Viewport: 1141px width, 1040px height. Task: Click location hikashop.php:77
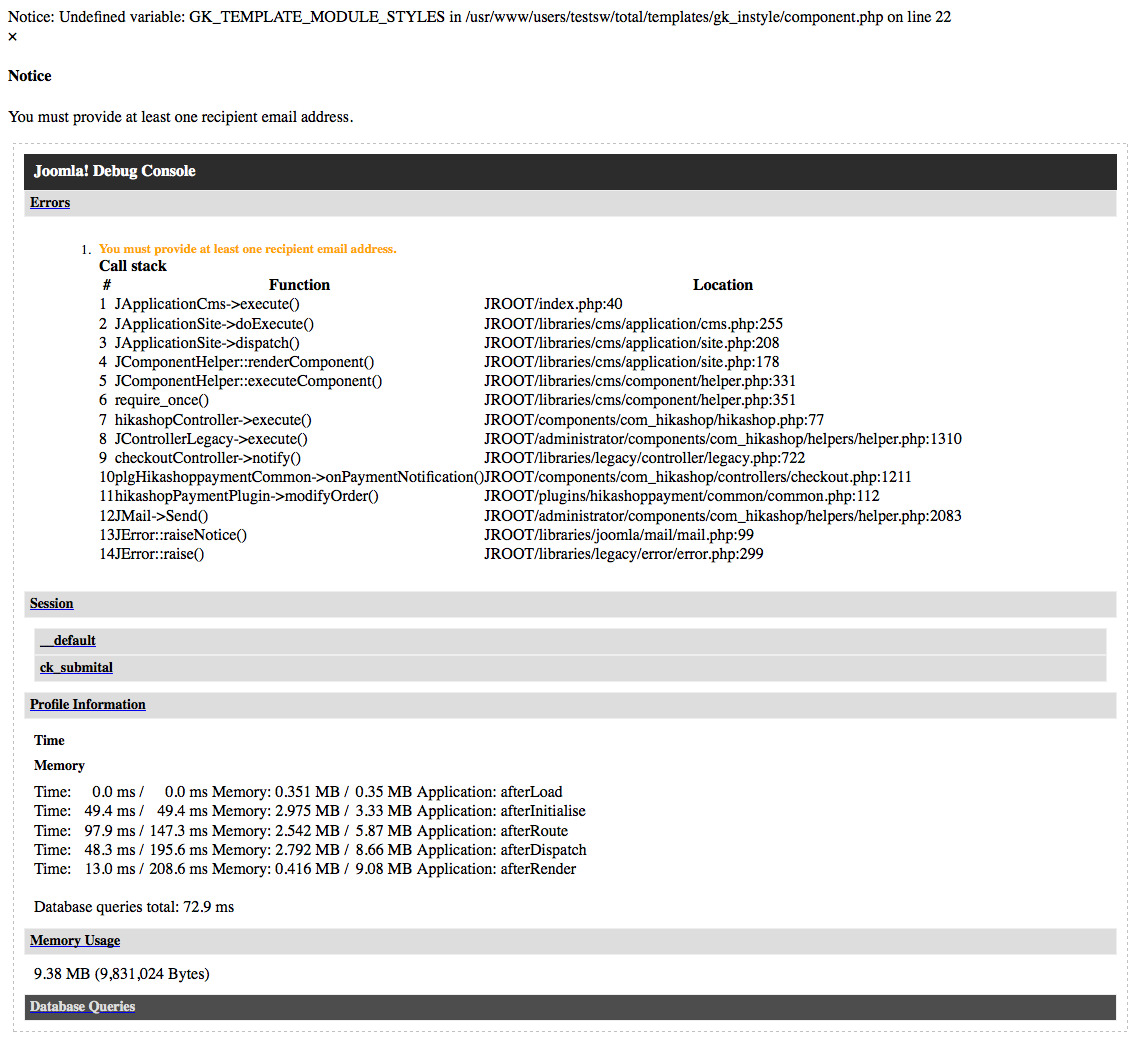[654, 420]
